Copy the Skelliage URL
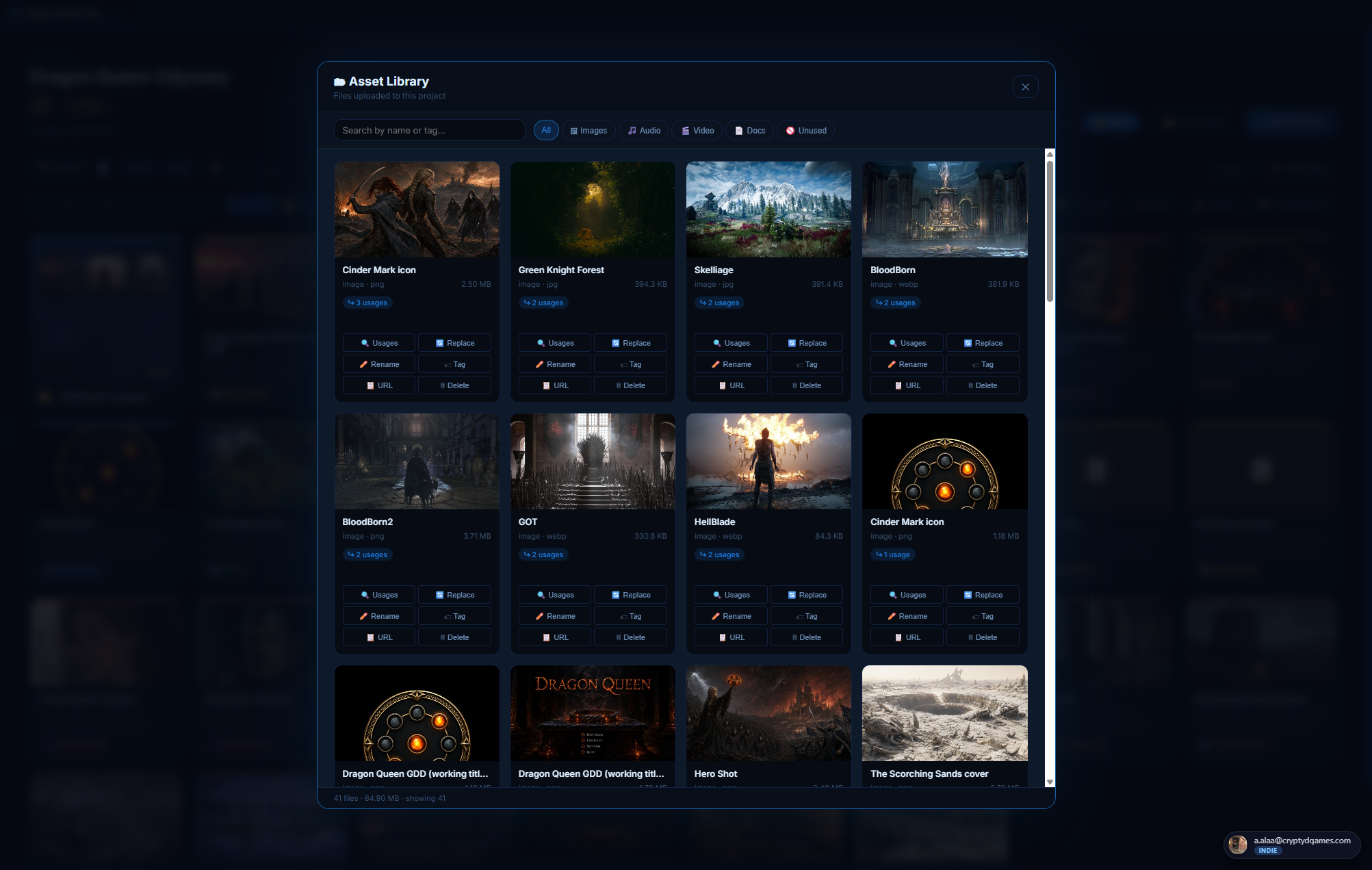Screen dimensions: 1372x870 731,385
